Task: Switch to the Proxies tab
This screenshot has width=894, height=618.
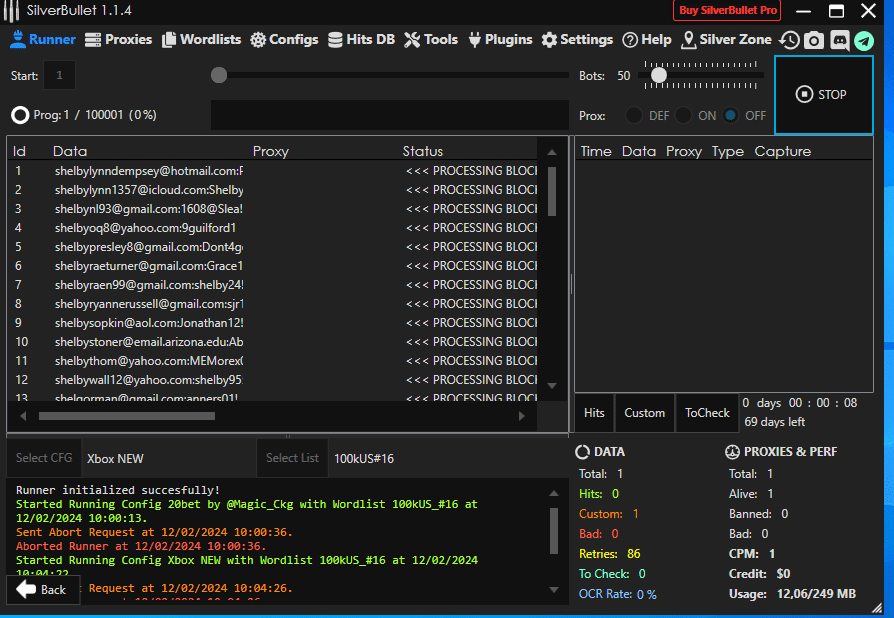Action: coord(118,40)
